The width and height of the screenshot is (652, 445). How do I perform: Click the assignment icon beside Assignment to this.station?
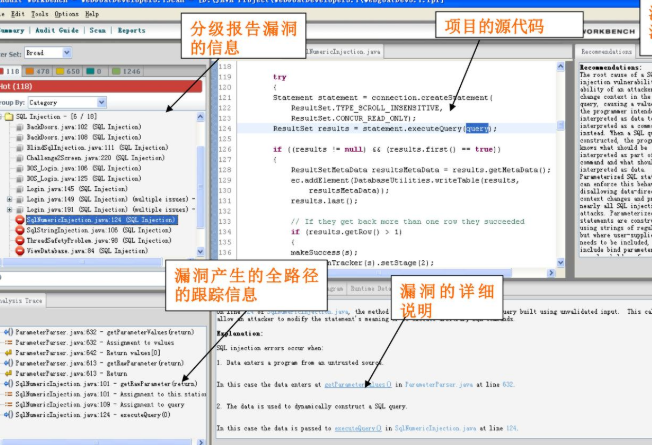click(x=8, y=394)
